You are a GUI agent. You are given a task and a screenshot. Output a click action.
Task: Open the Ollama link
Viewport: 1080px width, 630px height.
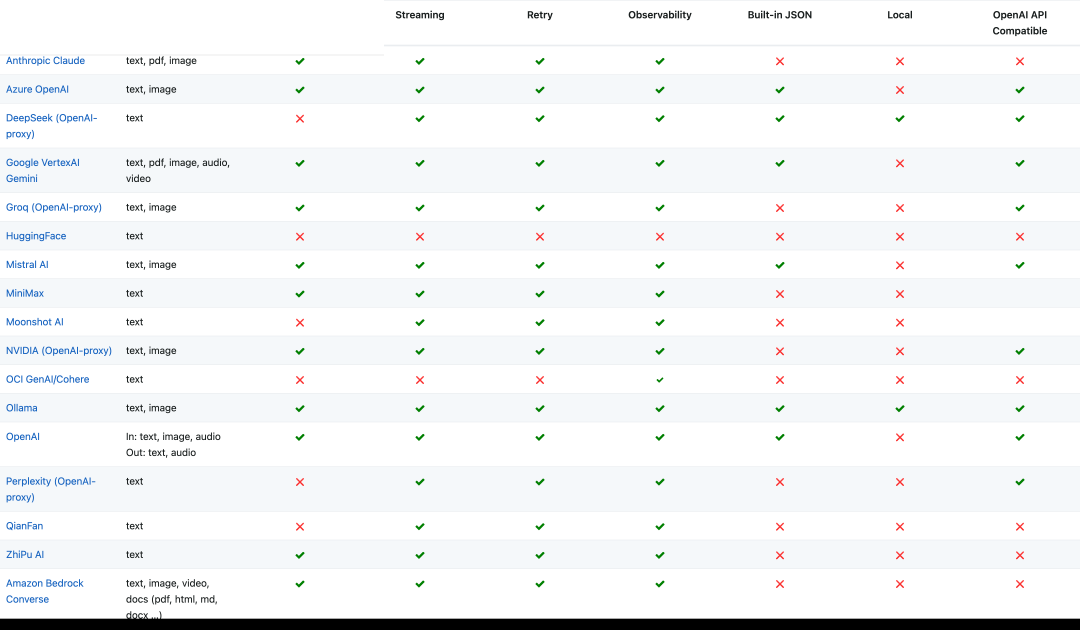[21, 408]
